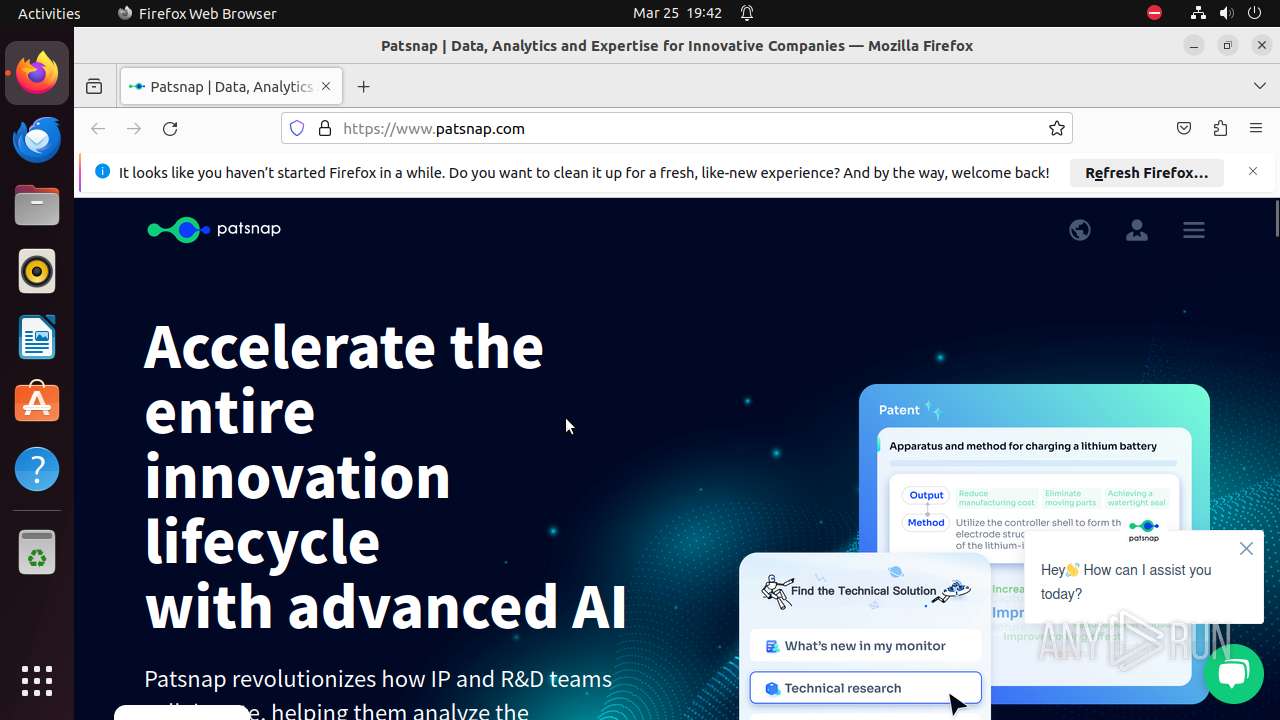Click the notifications bell icon

pyautogui.click(x=747, y=13)
